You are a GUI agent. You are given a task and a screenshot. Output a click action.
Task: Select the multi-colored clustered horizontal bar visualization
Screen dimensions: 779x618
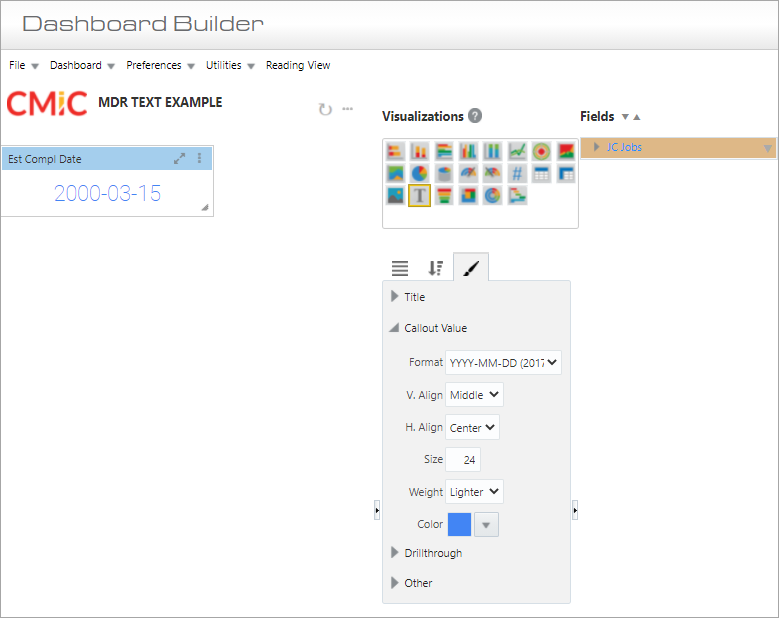[x=444, y=151]
